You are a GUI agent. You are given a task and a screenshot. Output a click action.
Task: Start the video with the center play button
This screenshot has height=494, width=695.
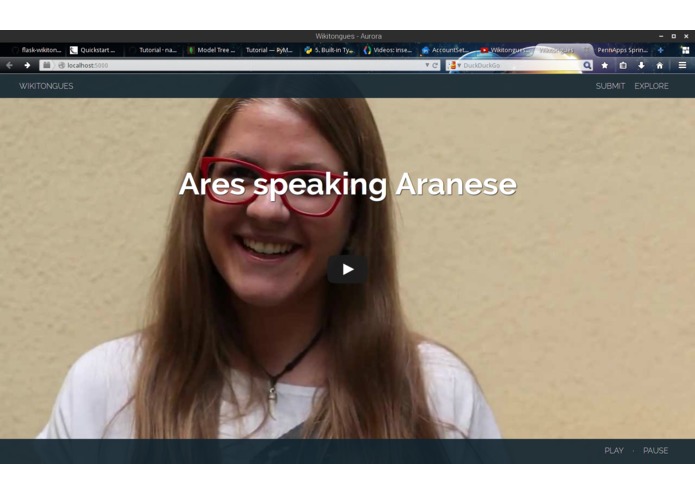click(347, 269)
